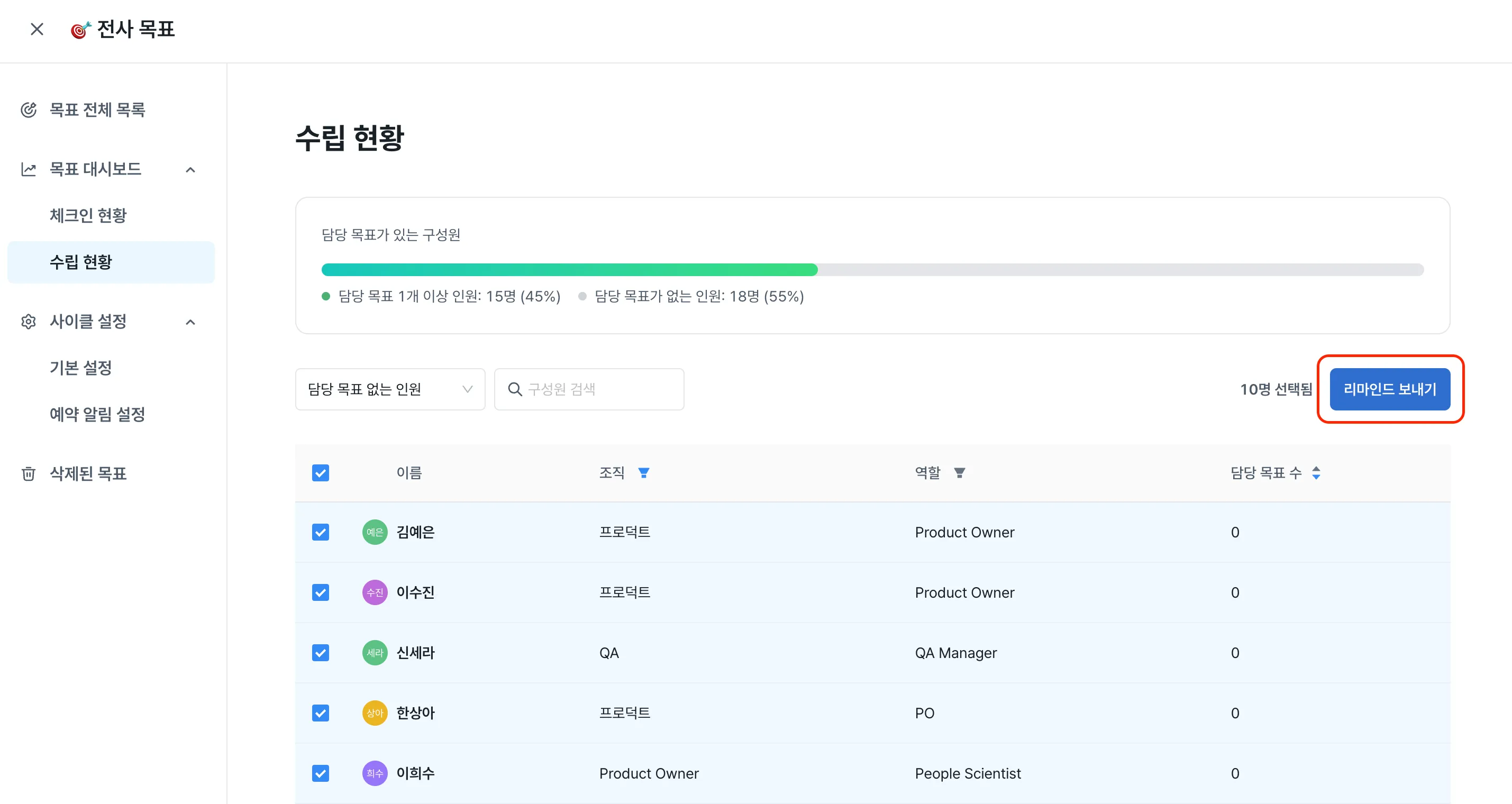
Task: Click the 목표 전체 목록 target icon
Action: coord(29,109)
